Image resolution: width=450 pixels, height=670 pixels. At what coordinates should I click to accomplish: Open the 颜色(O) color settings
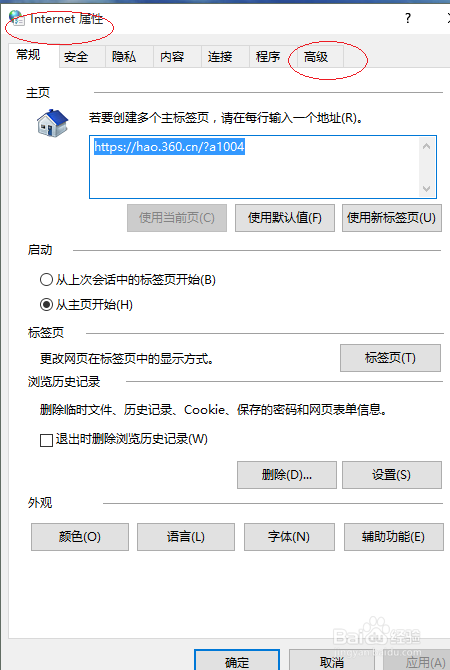80,537
